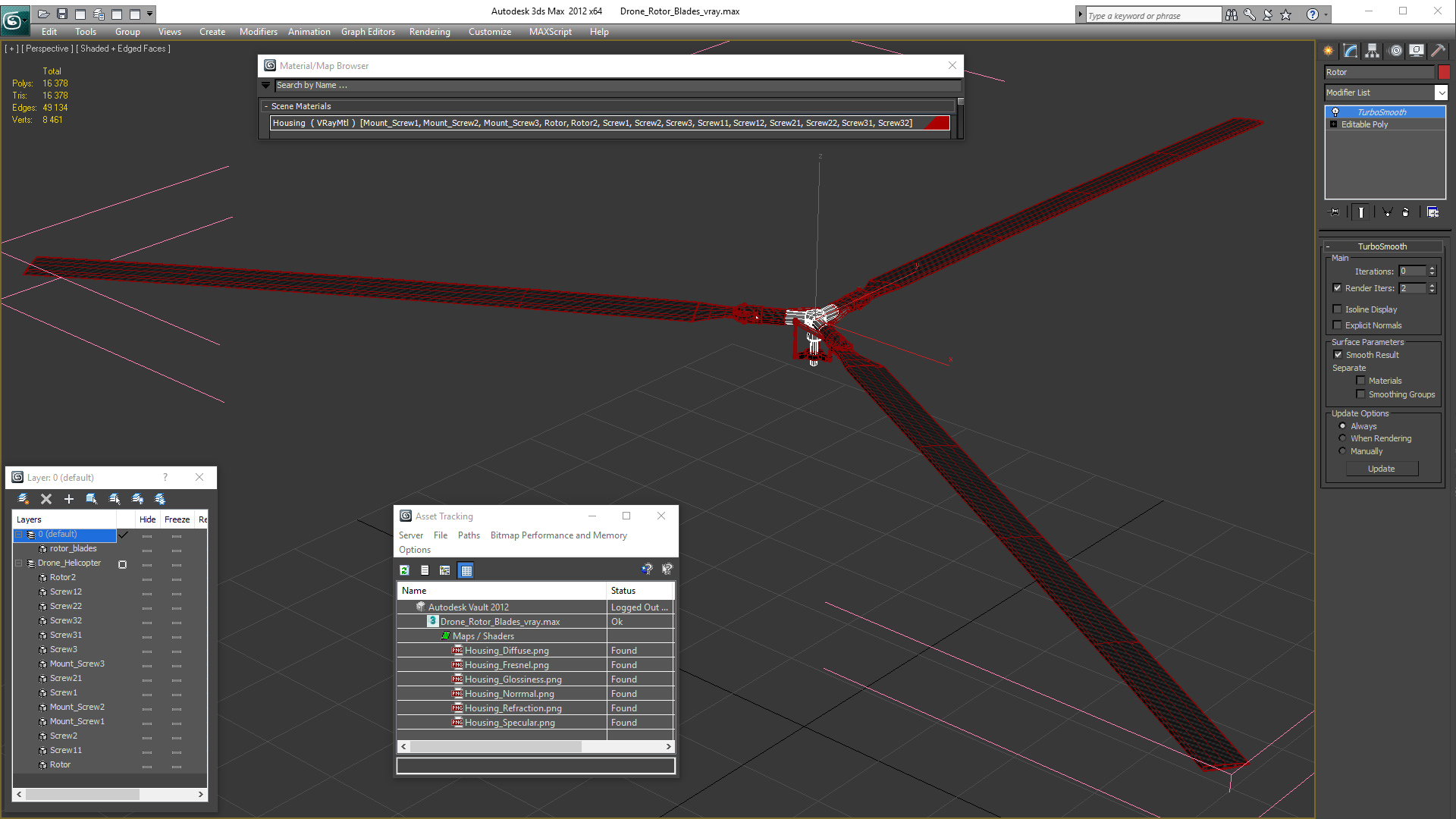Remove modifier from the stack icon
This screenshot has height=819, width=1456.
coord(1406,212)
